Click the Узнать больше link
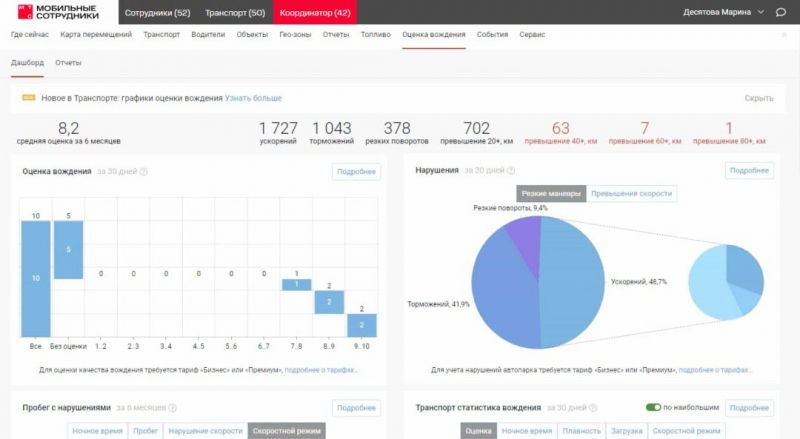The width and height of the screenshot is (800, 439). [x=253, y=98]
